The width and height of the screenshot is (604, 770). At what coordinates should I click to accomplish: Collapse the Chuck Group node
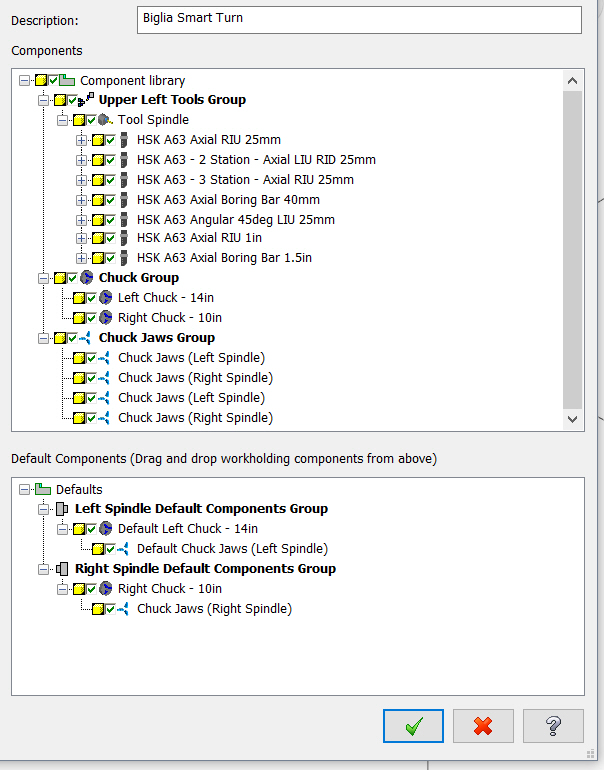(x=43, y=278)
